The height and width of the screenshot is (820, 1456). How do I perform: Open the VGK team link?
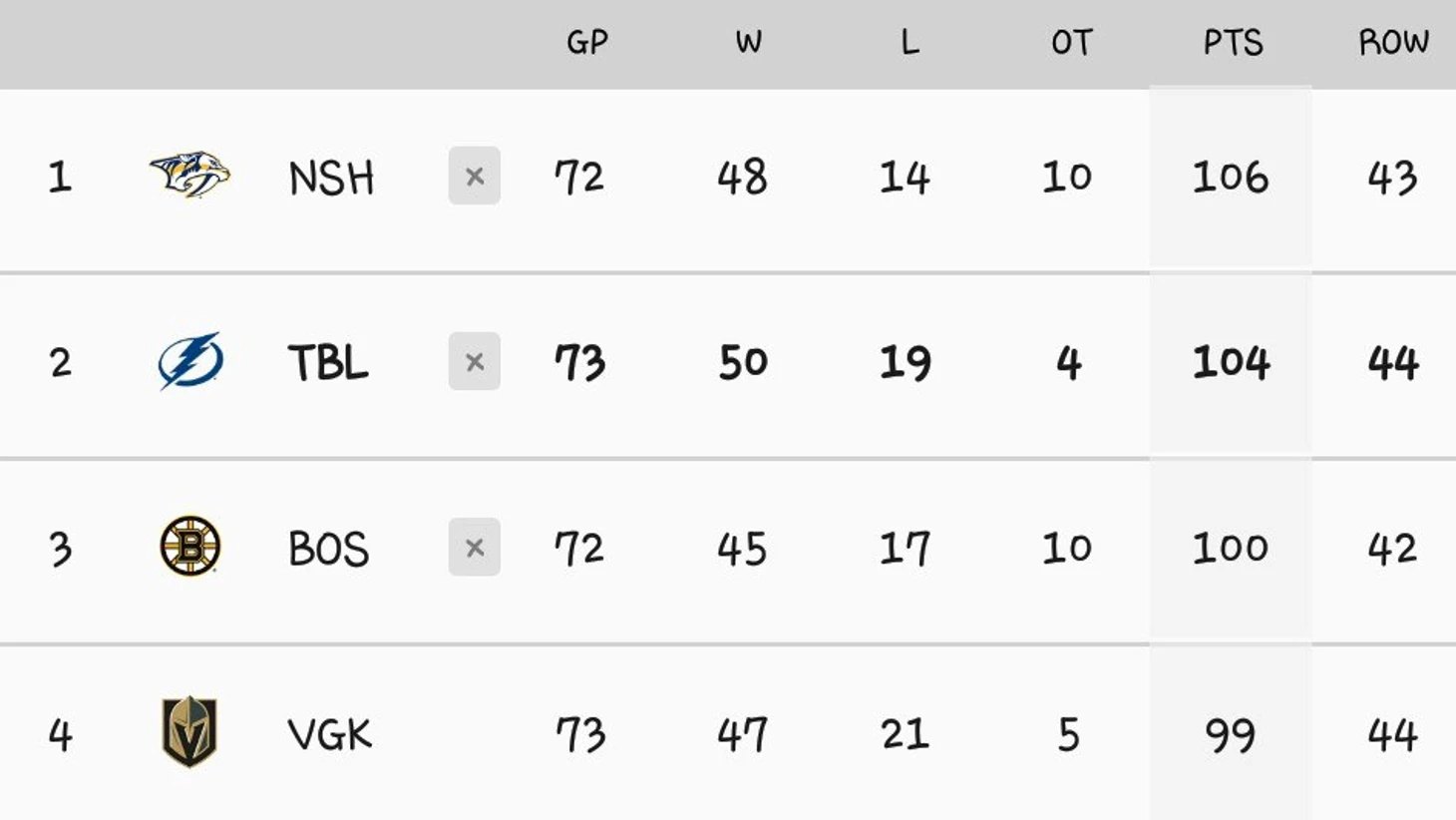329,735
